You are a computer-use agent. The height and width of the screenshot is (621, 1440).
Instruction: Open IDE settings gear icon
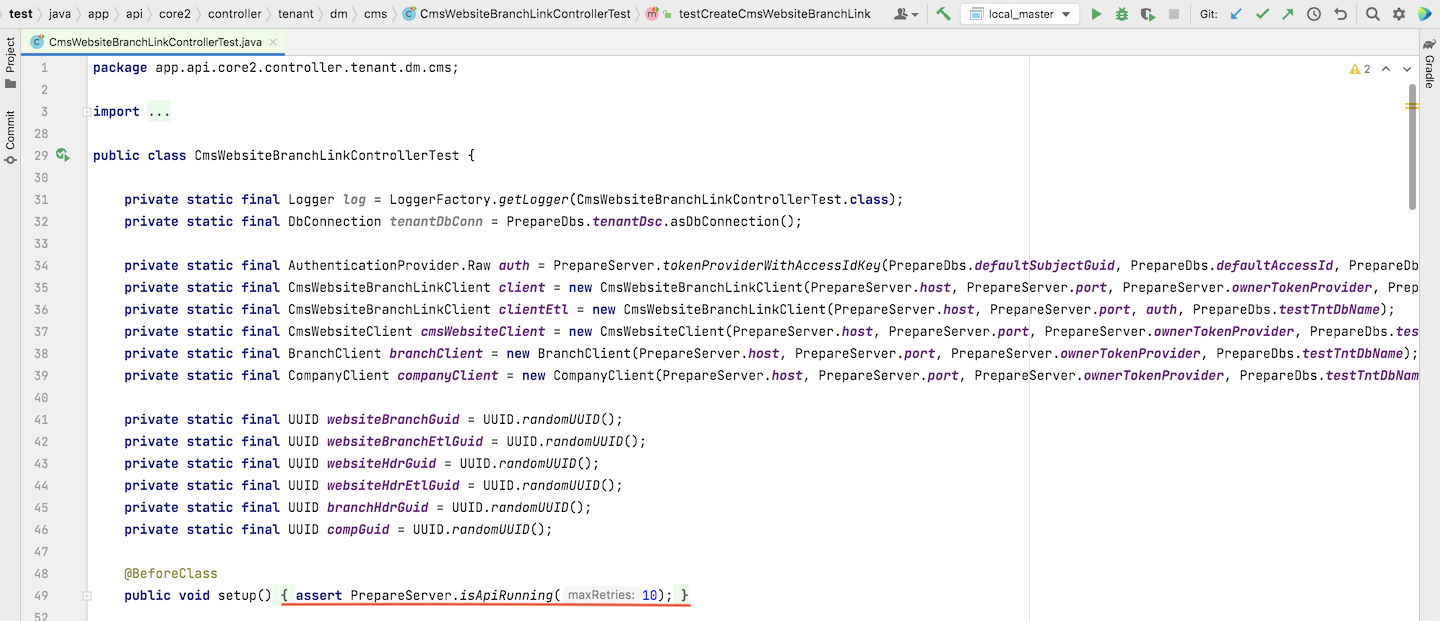pyautogui.click(x=1399, y=14)
